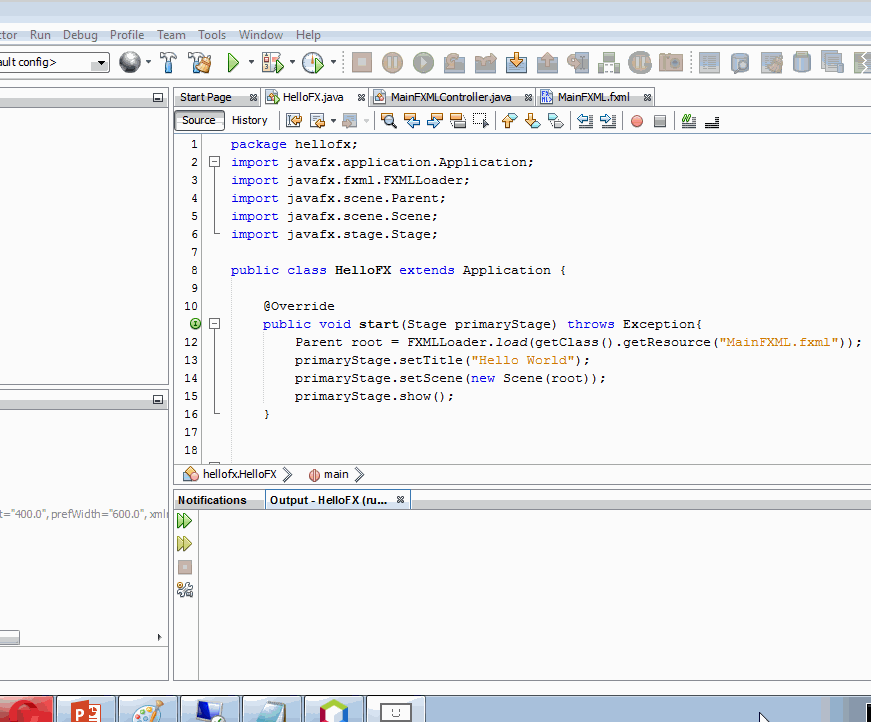Switch to MainFXML.fxml tab

593,97
